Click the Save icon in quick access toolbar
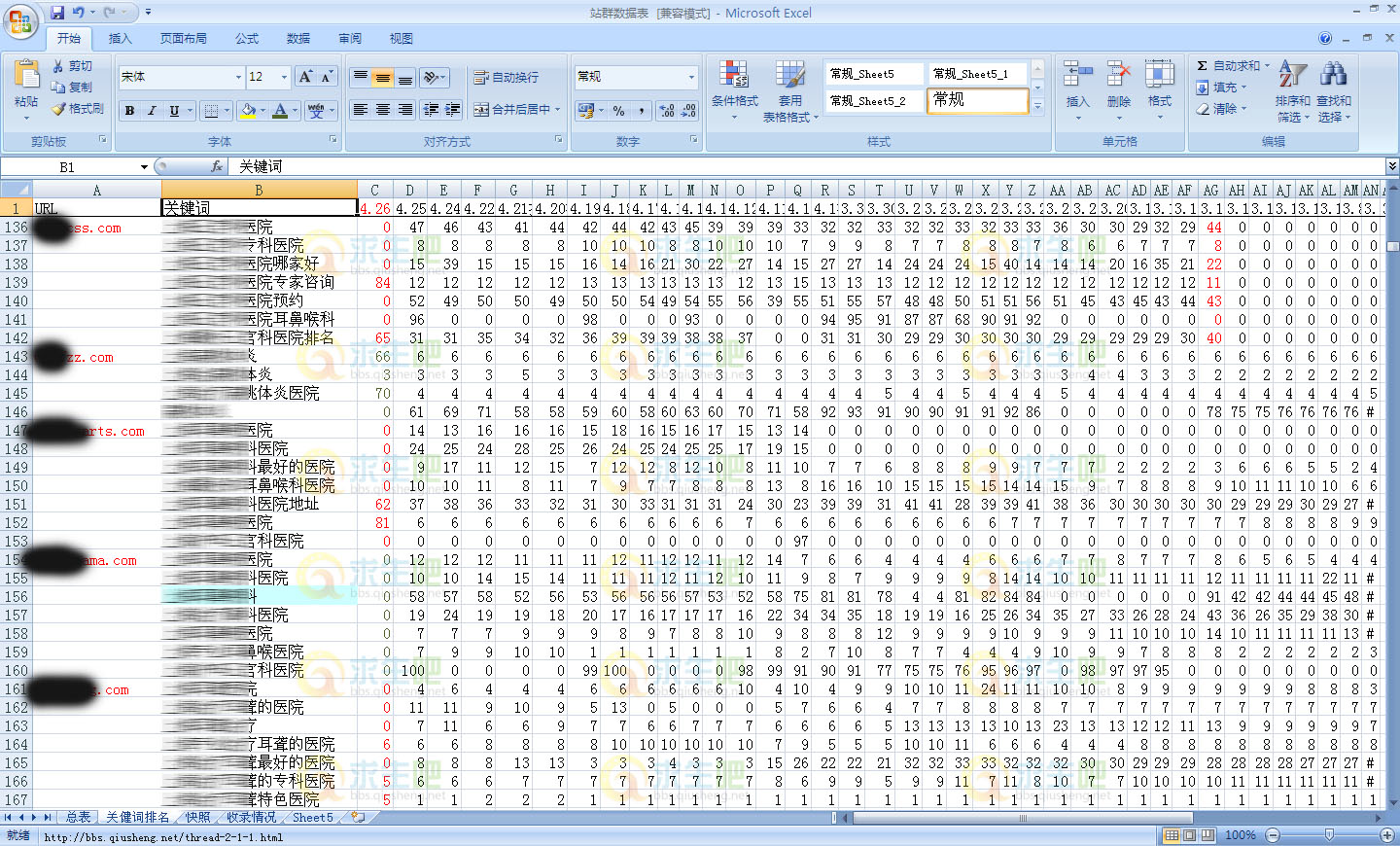1400x846 pixels. point(57,13)
